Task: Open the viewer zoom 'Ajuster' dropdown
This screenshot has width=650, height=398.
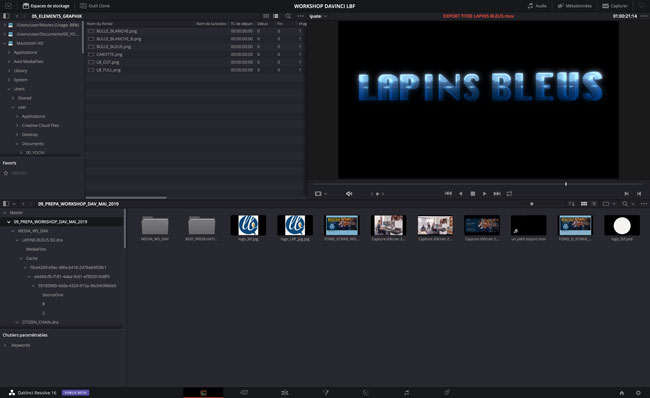Action: pos(318,16)
